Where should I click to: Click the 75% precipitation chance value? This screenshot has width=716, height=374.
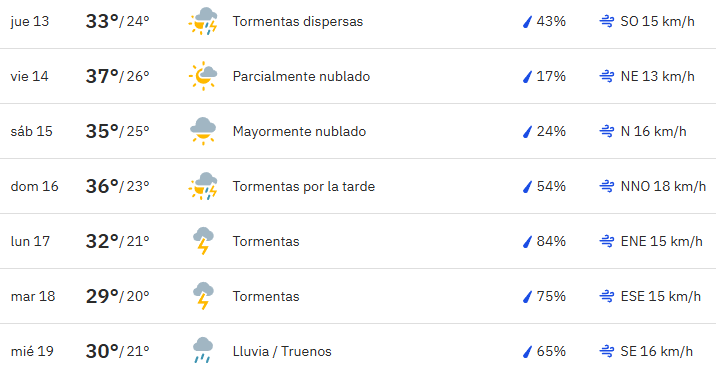pyautogui.click(x=551, y=296)
